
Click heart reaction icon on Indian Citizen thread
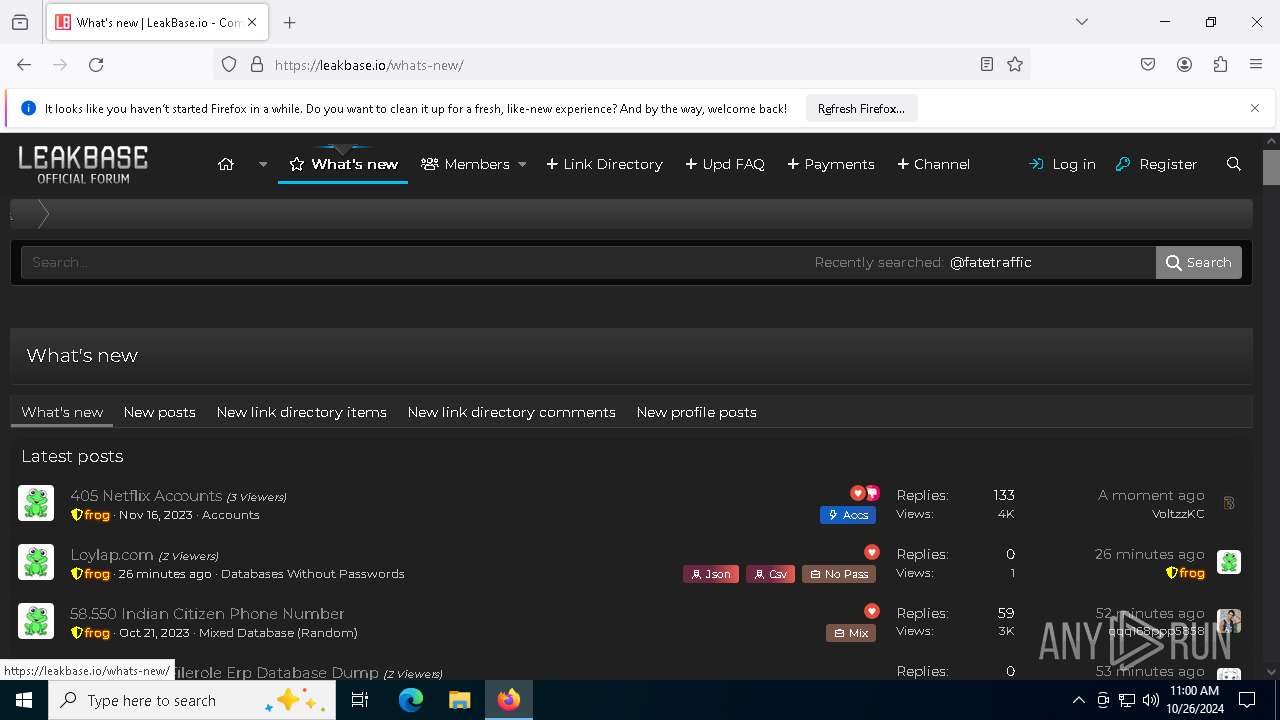(872, 611)
